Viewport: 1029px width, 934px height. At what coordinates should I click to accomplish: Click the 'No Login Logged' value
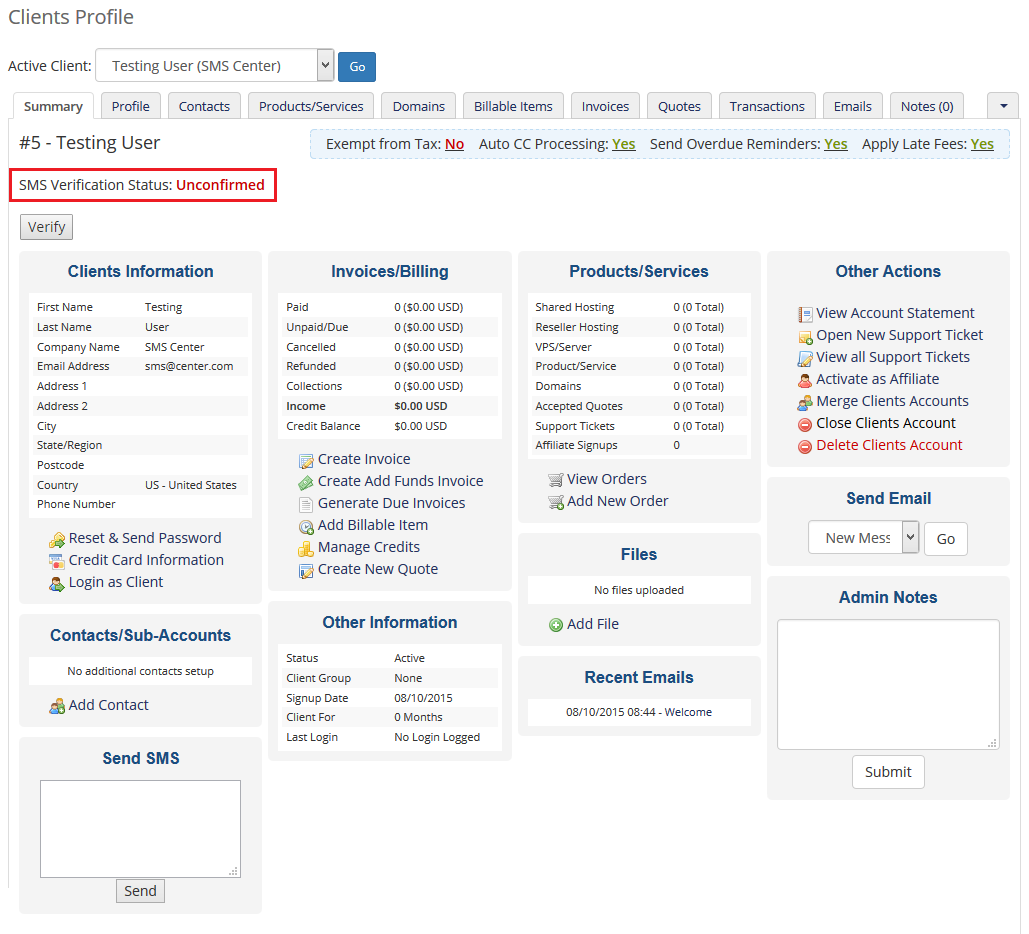click(437, 738)
